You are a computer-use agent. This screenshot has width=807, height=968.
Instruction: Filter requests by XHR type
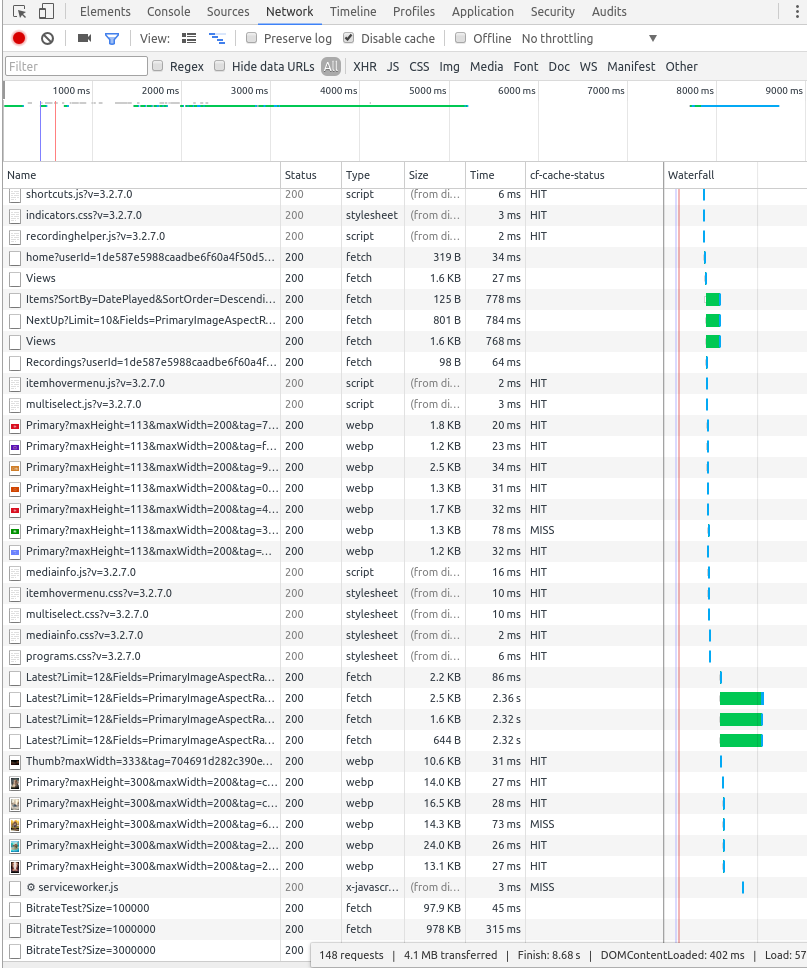[365, 66]
